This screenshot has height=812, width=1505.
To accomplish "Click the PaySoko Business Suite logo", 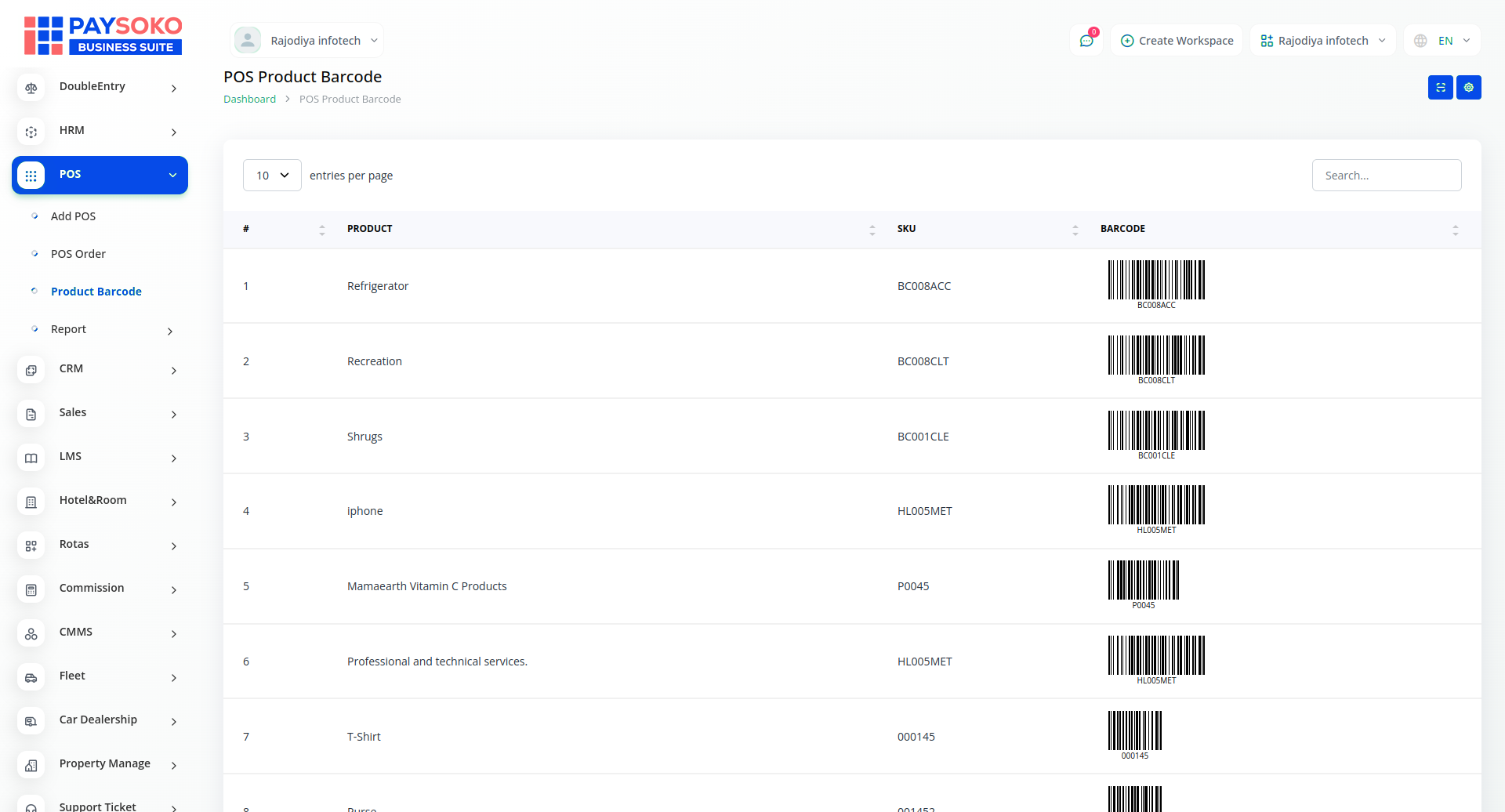I will 103,36.
